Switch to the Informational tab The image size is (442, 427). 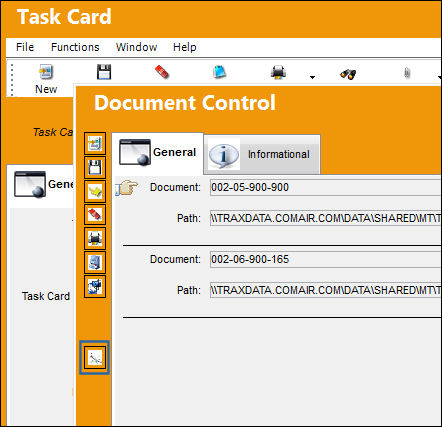[x=262, y=155]
